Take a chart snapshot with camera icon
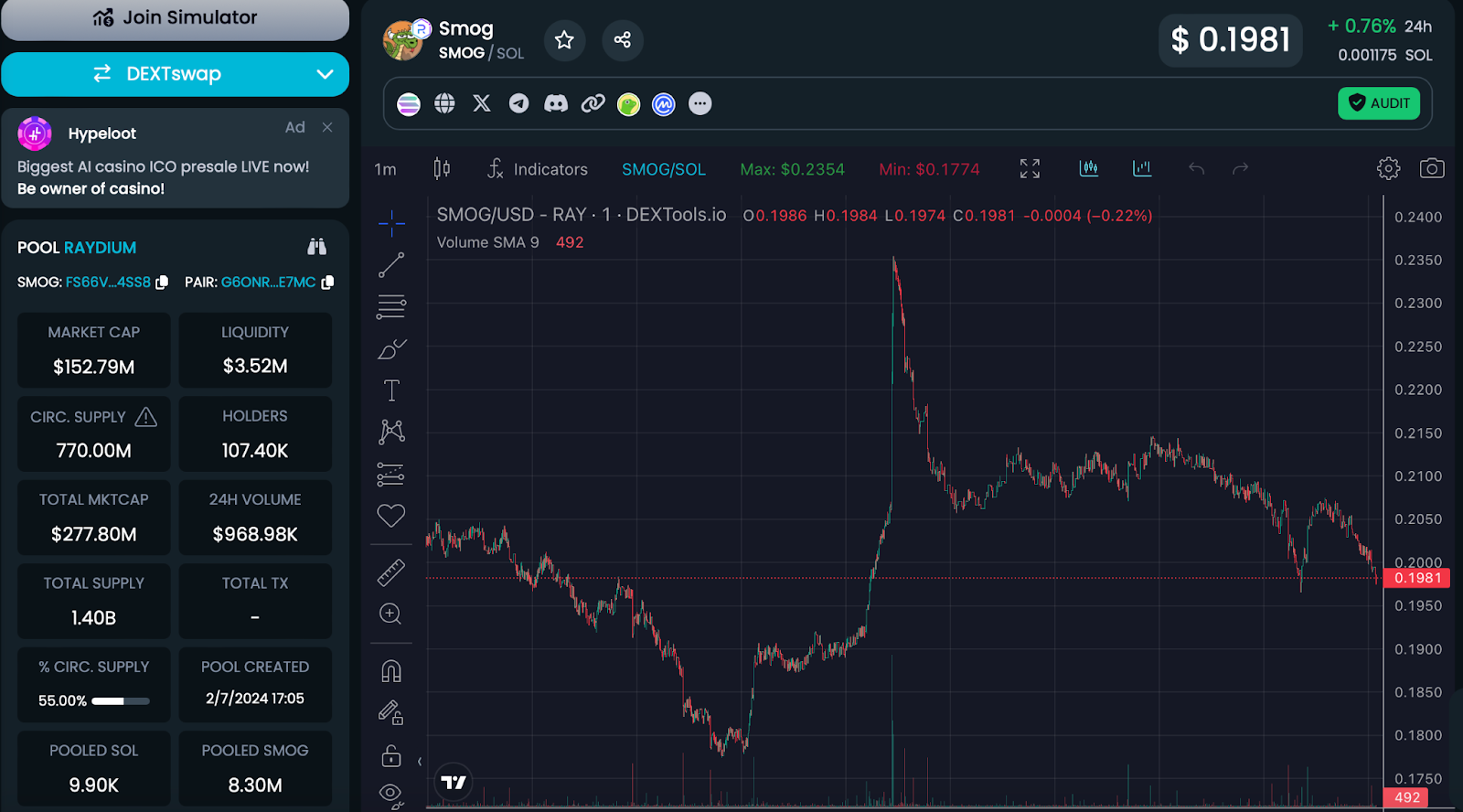The width and height of the screenshot is (1463, 812). pyautogui.click(x=1432, y=168)
